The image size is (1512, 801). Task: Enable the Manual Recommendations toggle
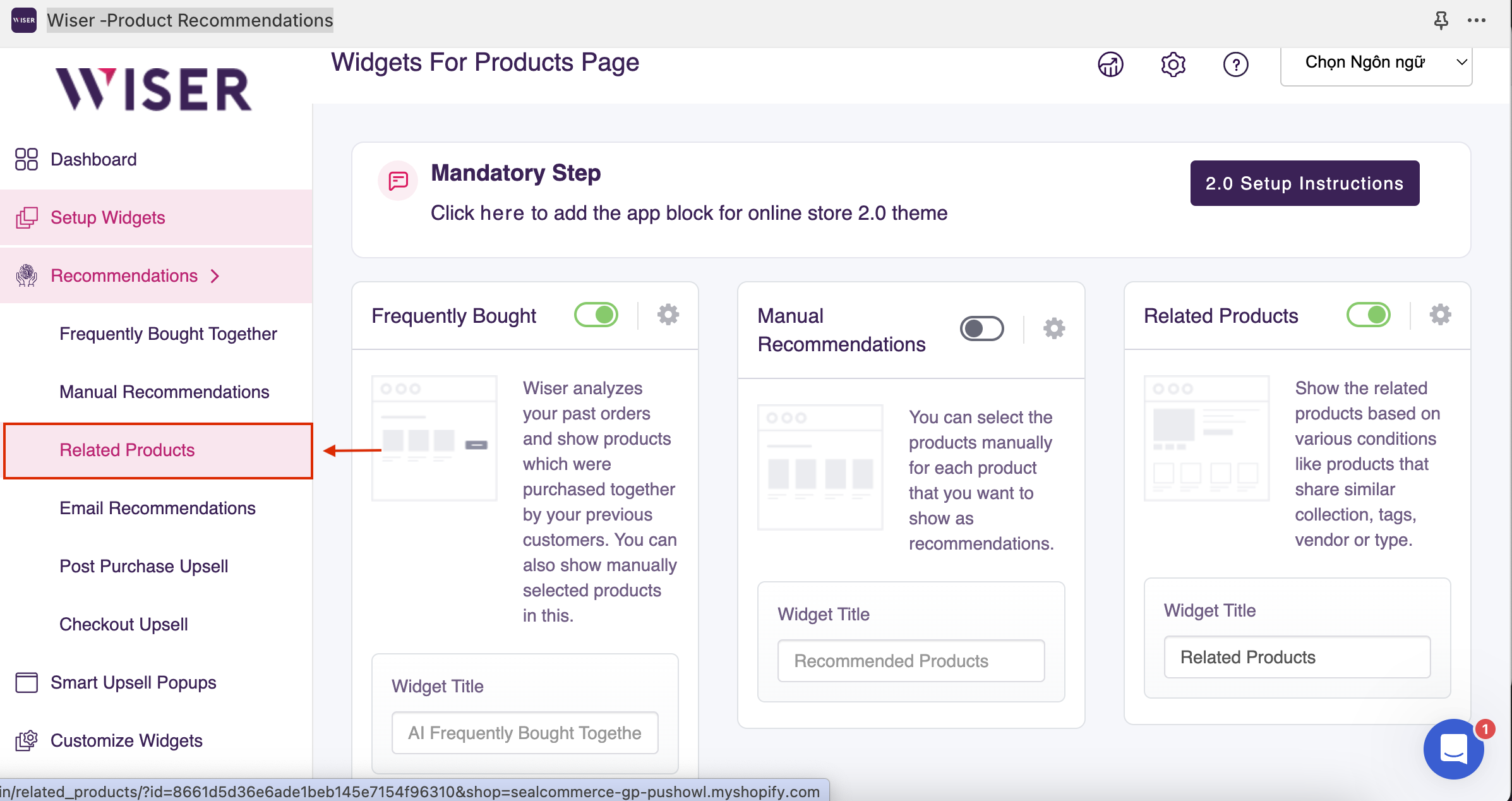[981, 328]
